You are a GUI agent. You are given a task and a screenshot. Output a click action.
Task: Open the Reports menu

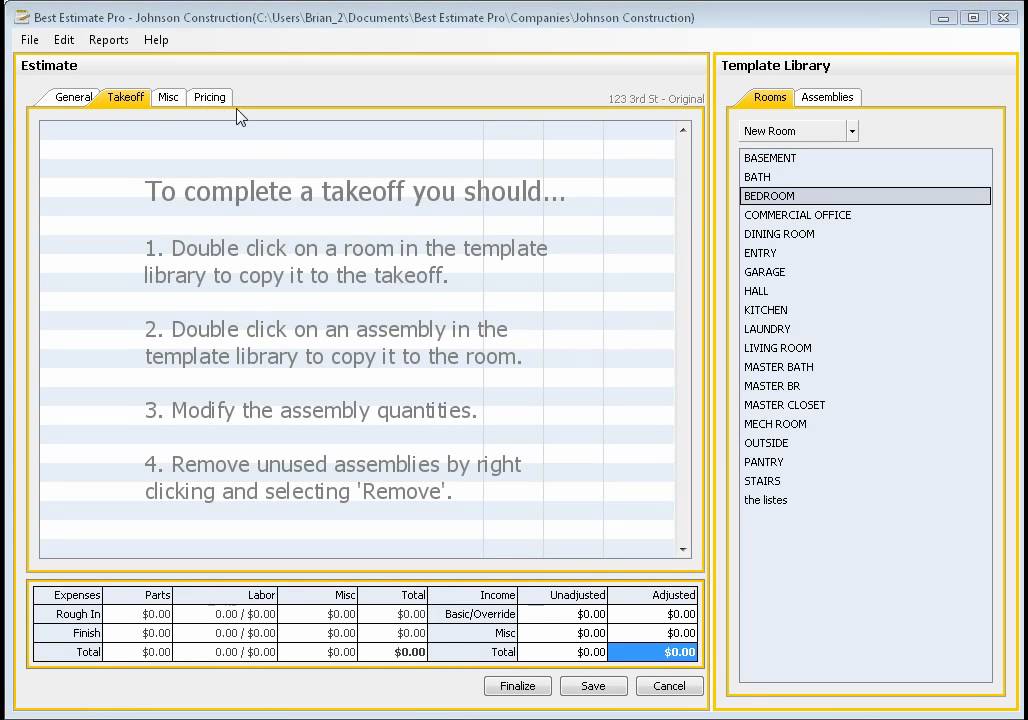[x=108, y=40]
